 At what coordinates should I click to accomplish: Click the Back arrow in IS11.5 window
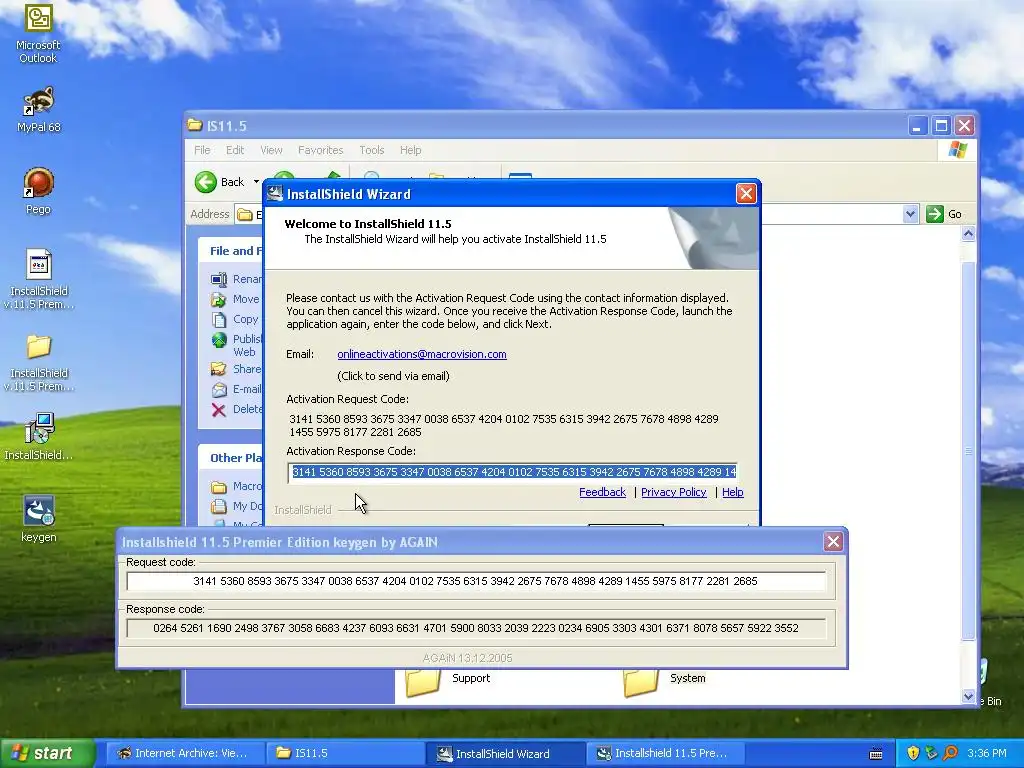206,182
